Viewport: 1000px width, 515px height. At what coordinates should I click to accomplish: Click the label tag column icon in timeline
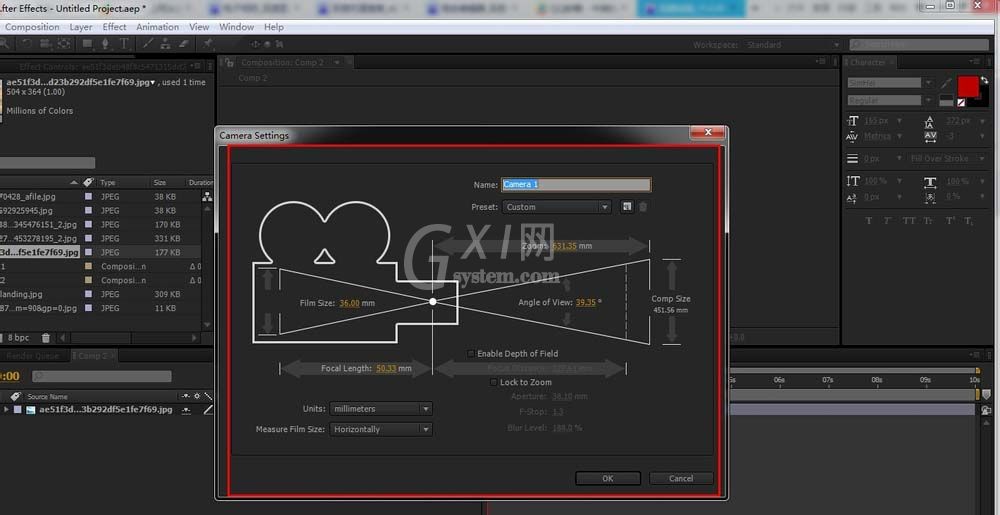tap(15, 396)
